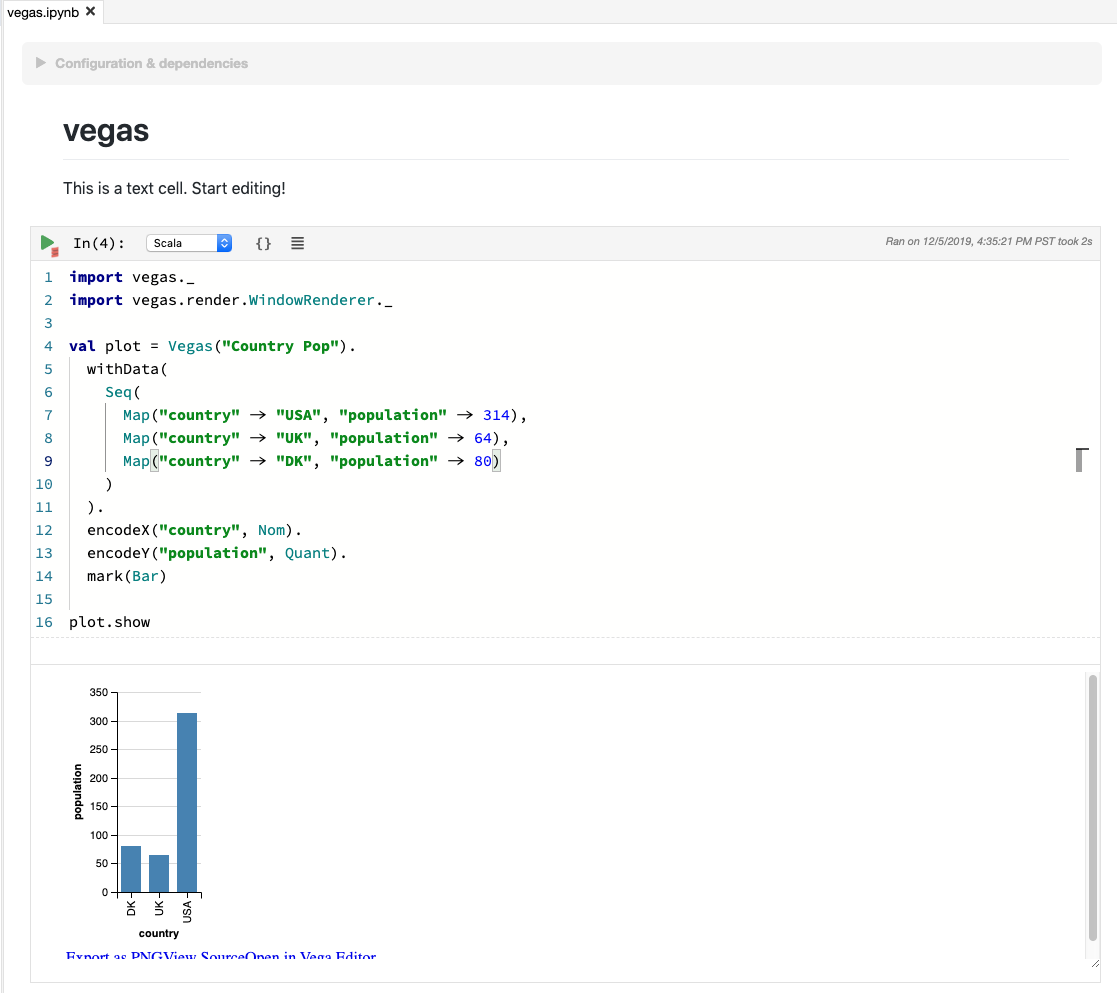Click the curly braces code icon
The width and height of the screenshot is (1117, 993).
point(262,242)
